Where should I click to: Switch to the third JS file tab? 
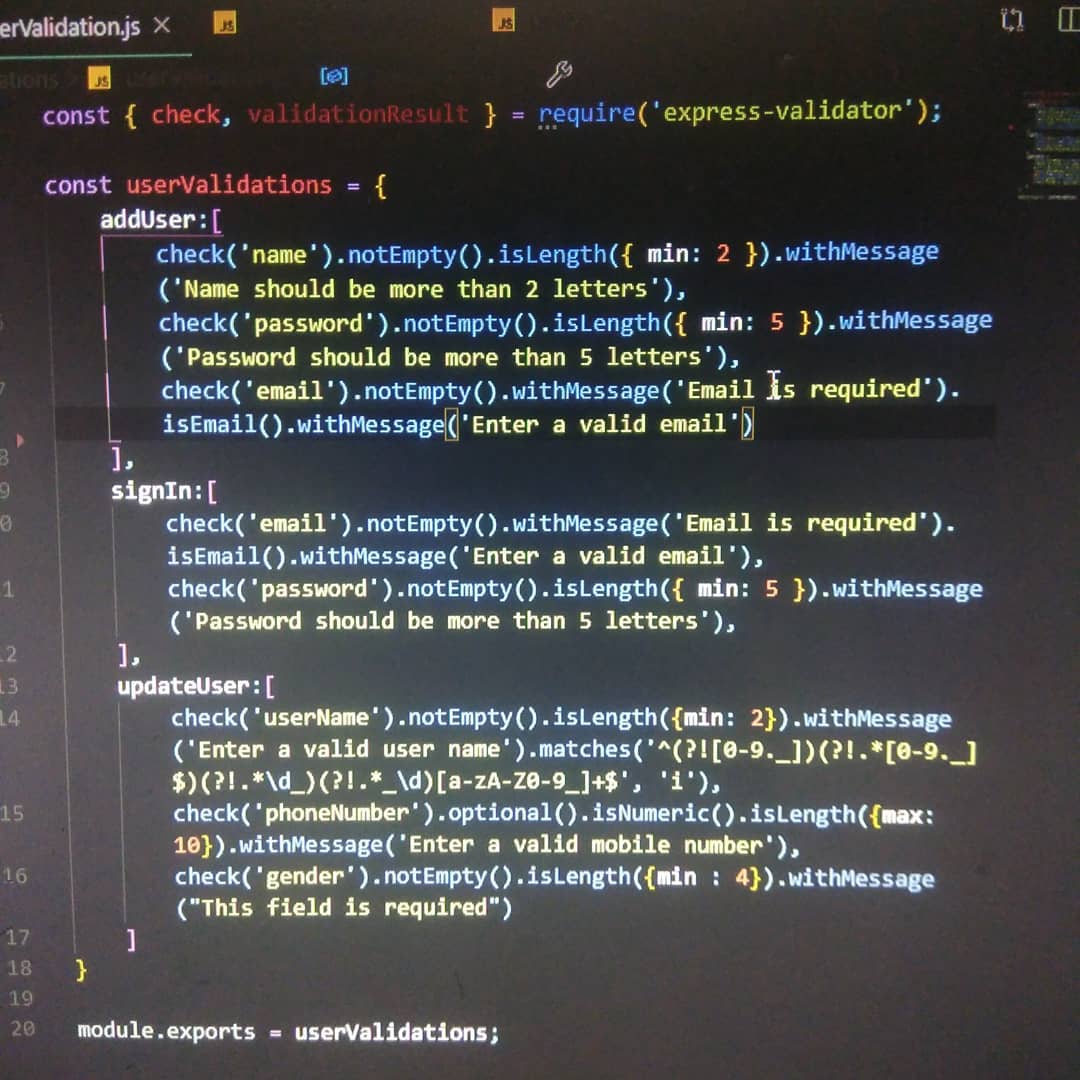(504, 21)
